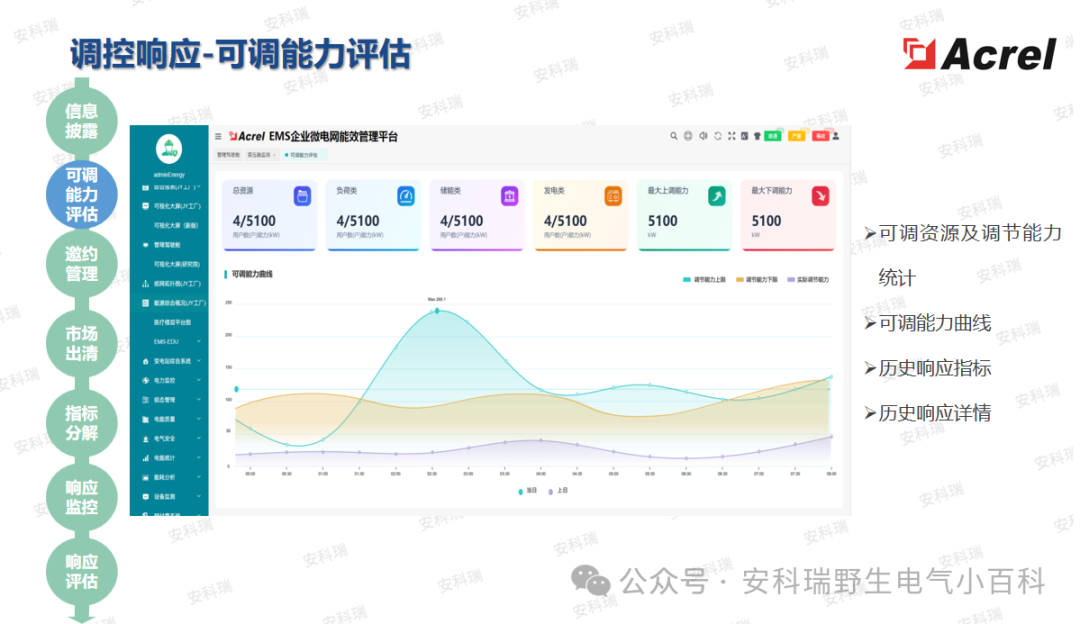1080x624 pixels.
Task: Click the 最大上调能力 5100 value card
Action: [684, 214]
